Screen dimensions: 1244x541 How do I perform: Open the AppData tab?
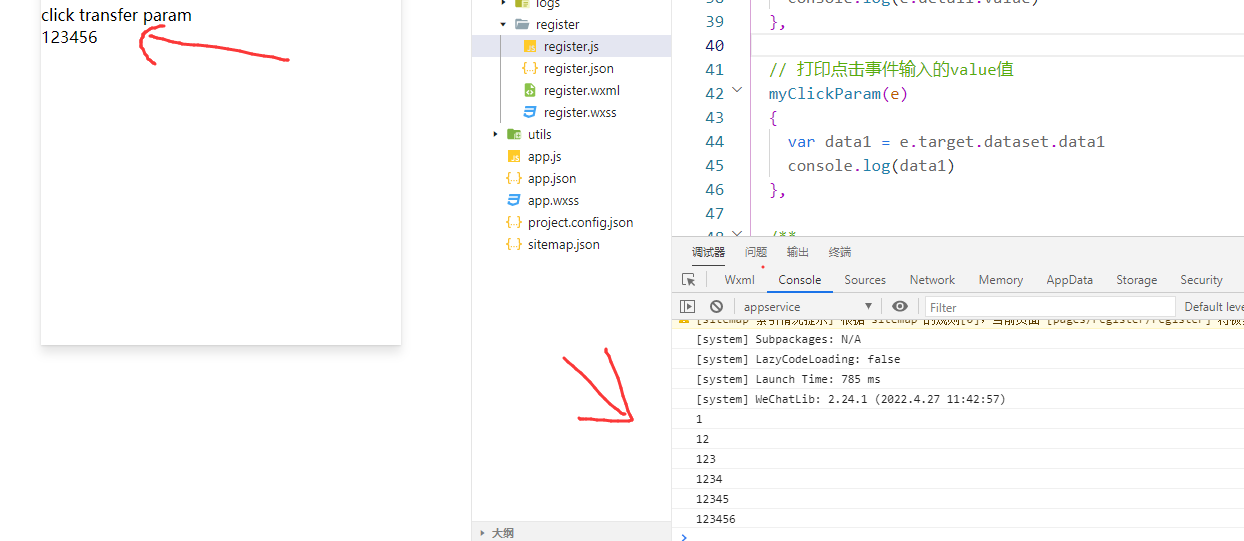[x=1070, y=280]
